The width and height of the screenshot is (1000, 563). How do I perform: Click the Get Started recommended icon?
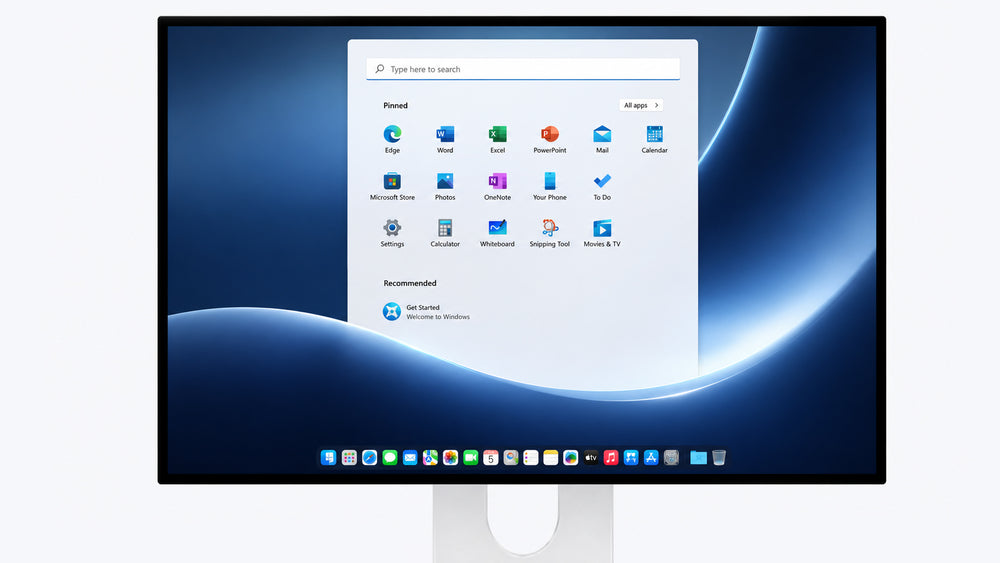pyautogui.click(x=392, y=311)
